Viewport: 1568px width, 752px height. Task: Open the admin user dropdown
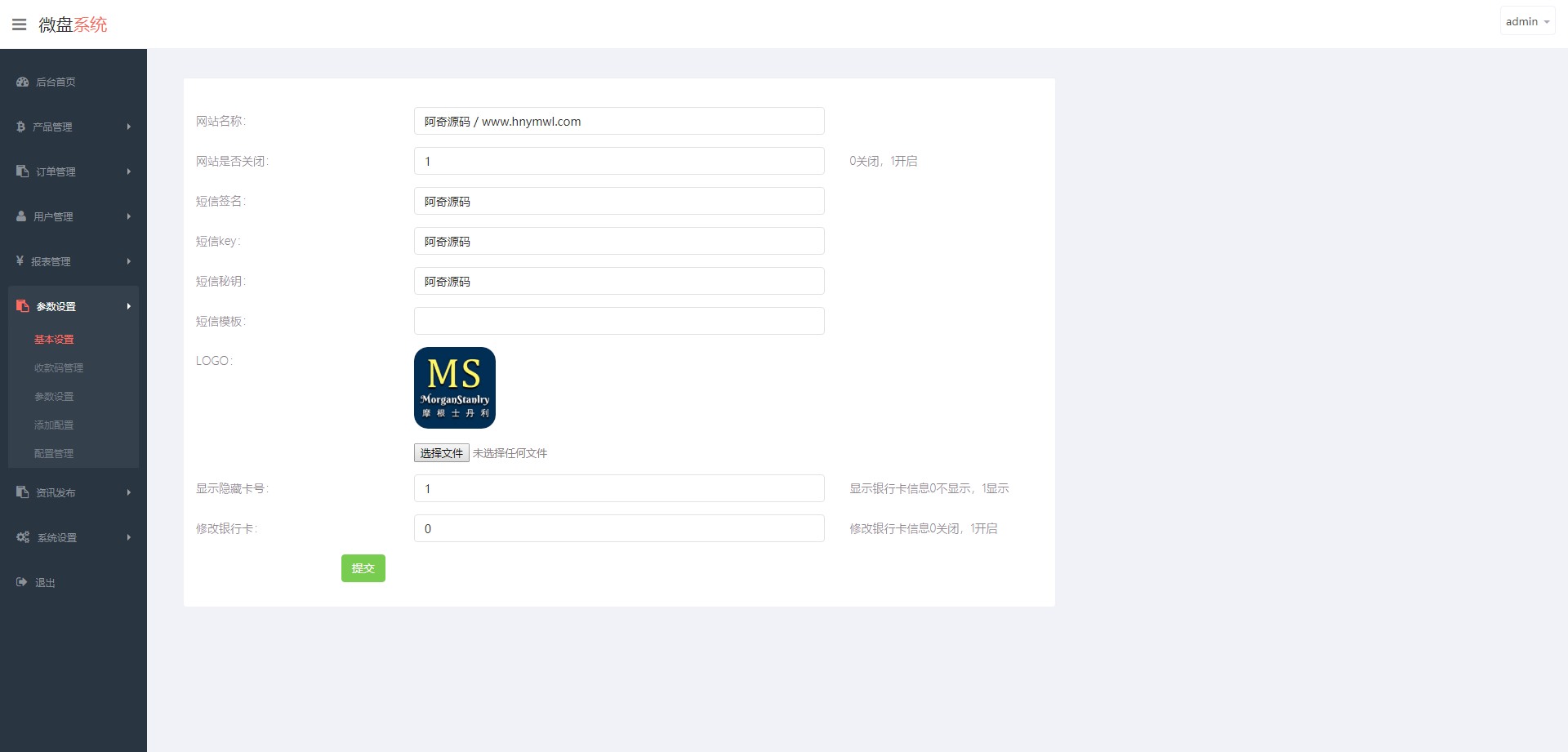click(x=1526, y=21)
